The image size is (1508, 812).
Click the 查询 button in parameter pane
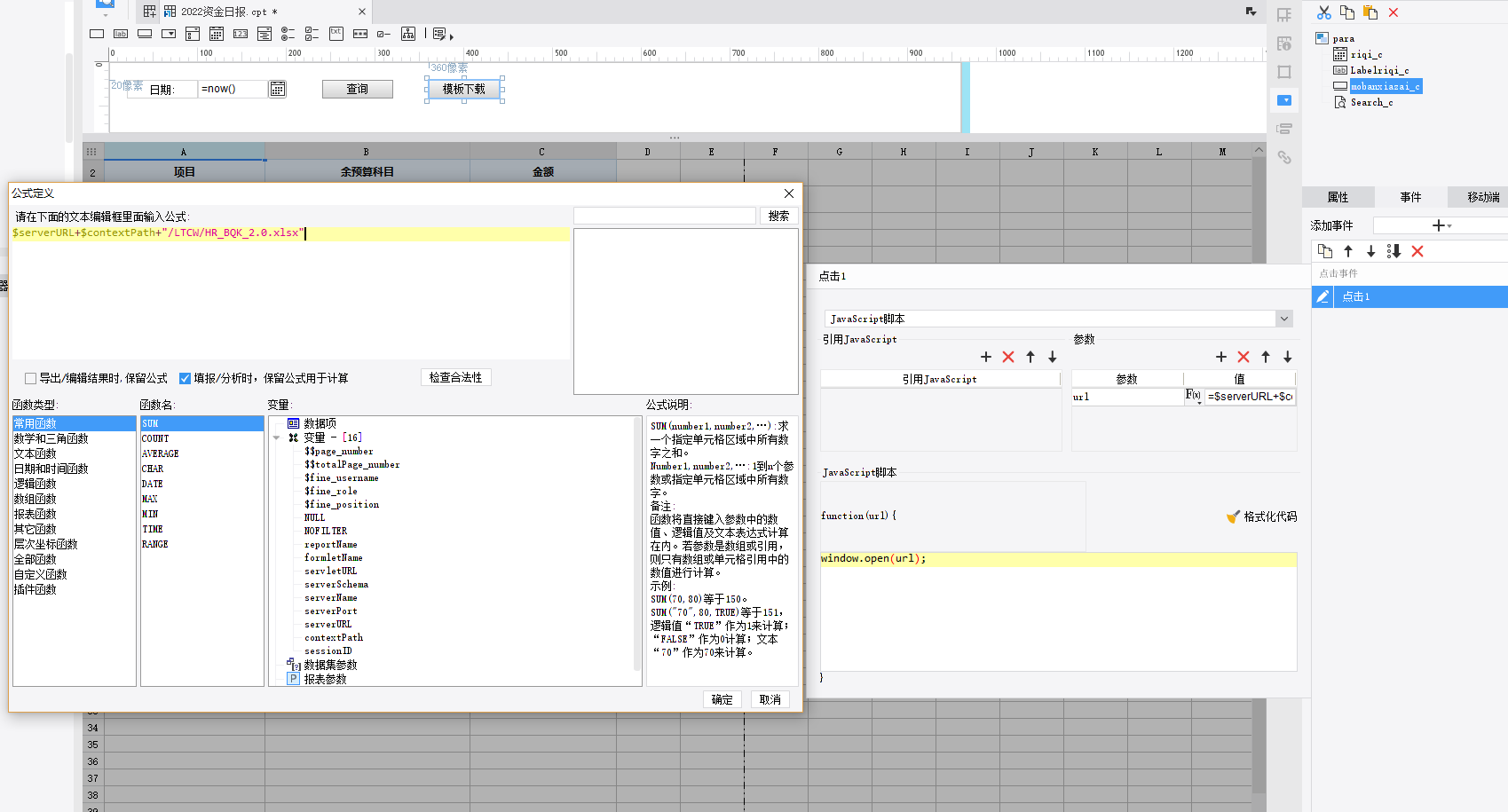coord(357,89)
